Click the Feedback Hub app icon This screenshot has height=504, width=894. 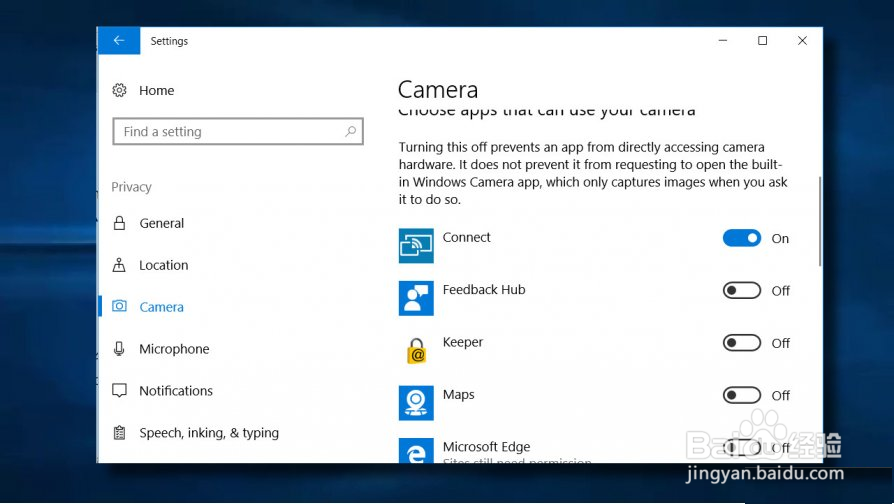[x=416, y=298]
